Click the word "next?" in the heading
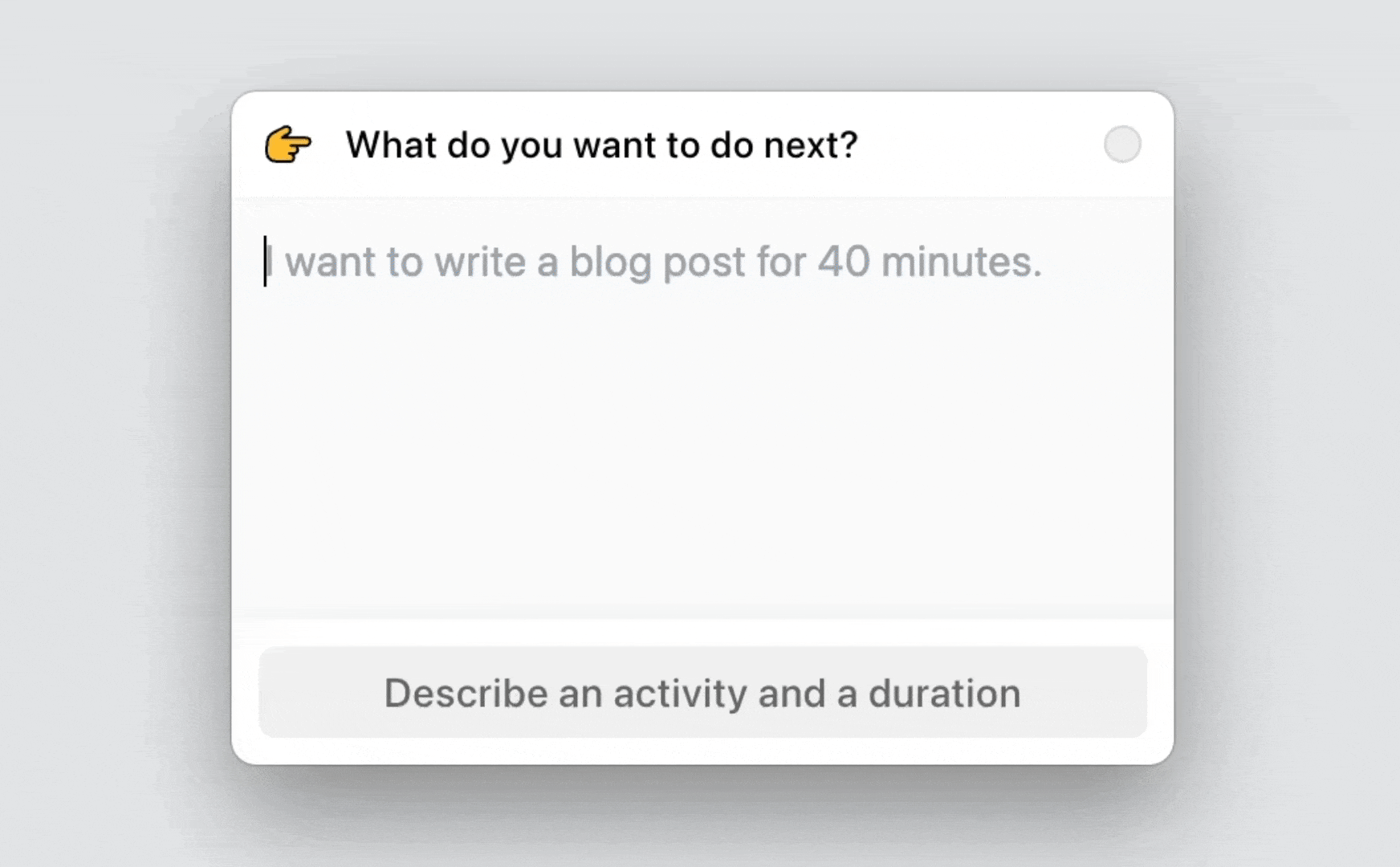 pos(811,145)
